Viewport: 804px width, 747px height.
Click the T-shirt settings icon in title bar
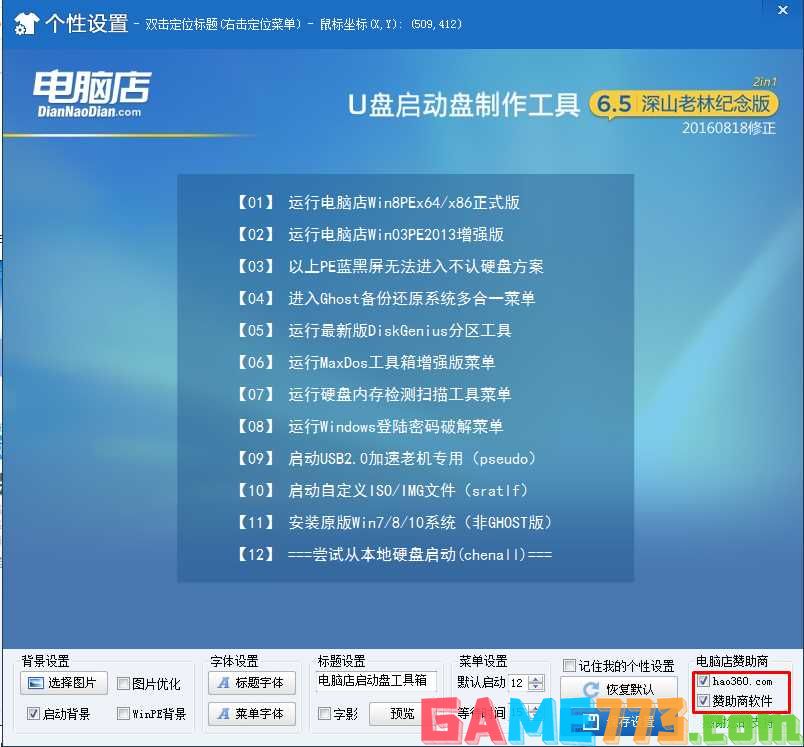click(26, 24)
